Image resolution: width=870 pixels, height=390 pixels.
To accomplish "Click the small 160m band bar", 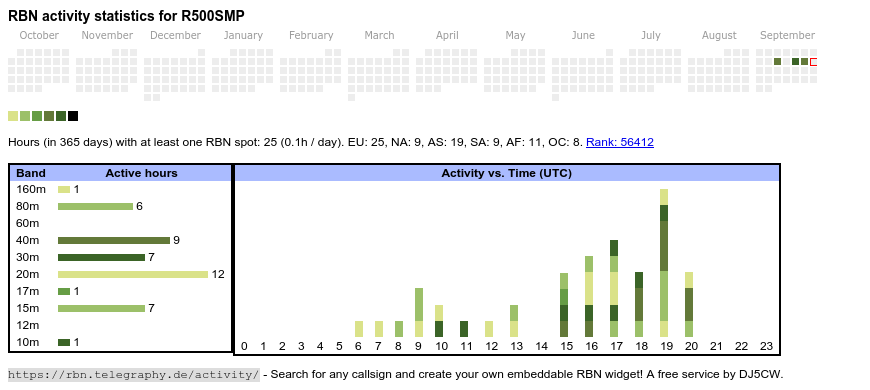I will 64,189.
